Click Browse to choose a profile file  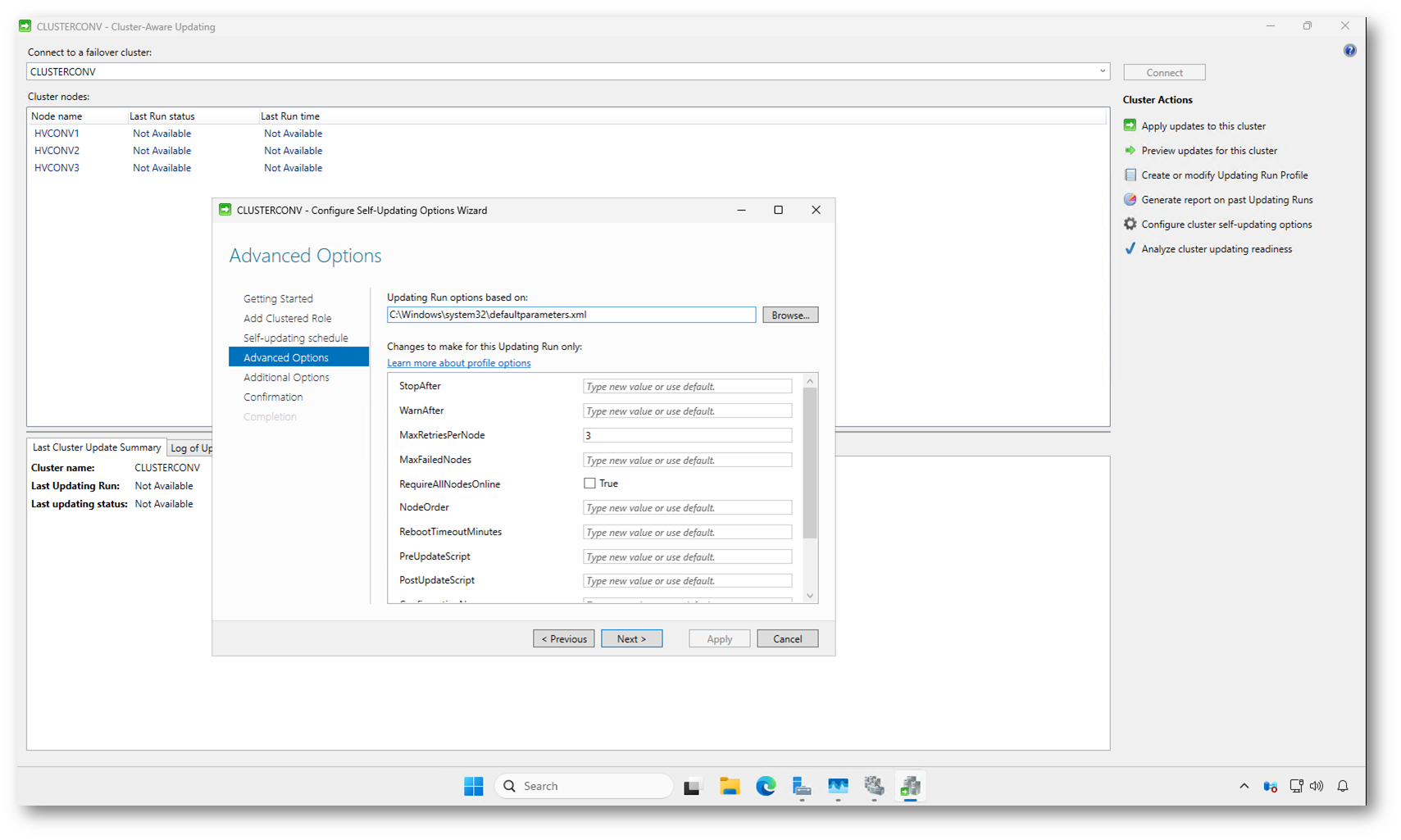coord(789,316)
